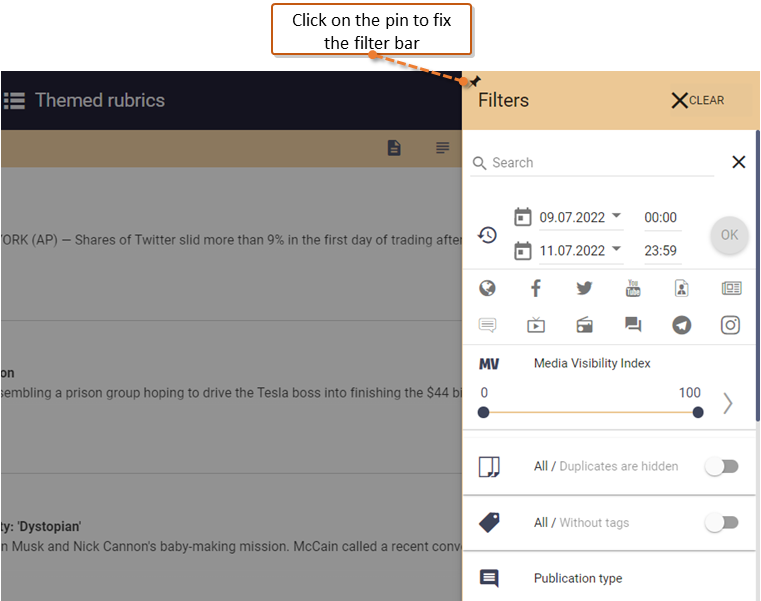This screenshot has height=601, width=761.
Task: Click the pin icon to fix the filter bar
Action: 475,81
